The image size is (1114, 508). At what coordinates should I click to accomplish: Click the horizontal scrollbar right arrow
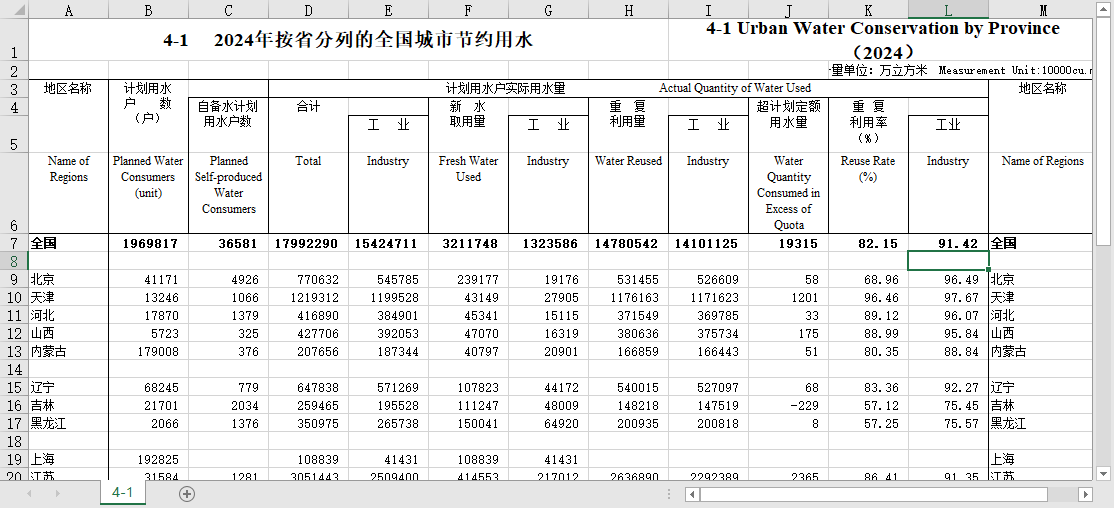tap(1087, 494)
